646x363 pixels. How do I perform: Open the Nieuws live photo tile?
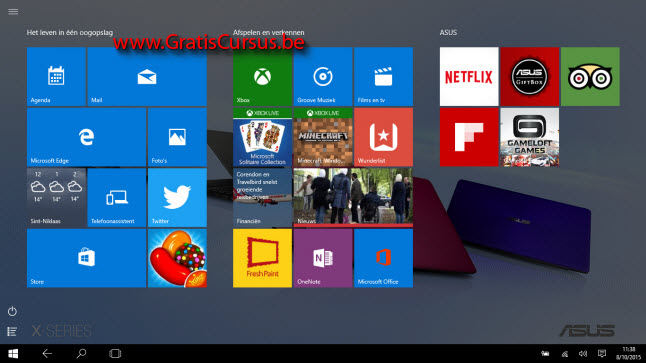(353, 198)
